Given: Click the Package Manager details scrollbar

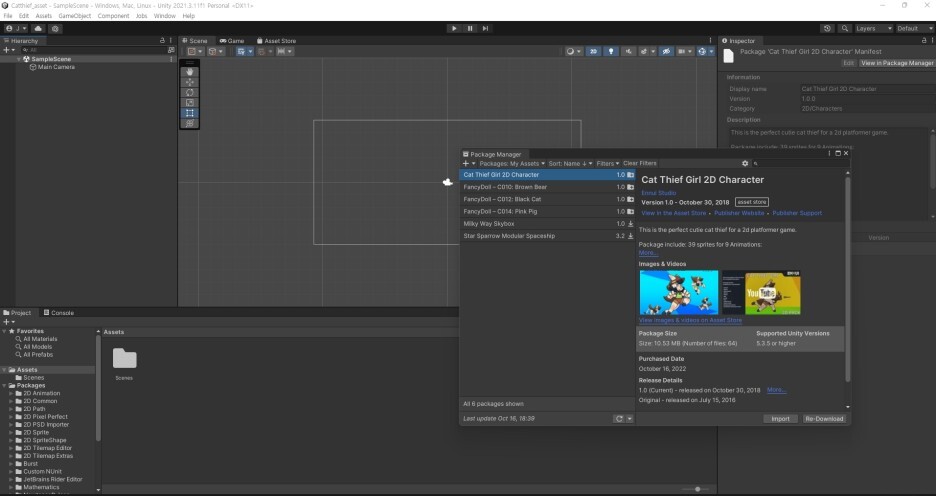Looking at the screenshot, I should pyautogui.click(x=848, y=279).
